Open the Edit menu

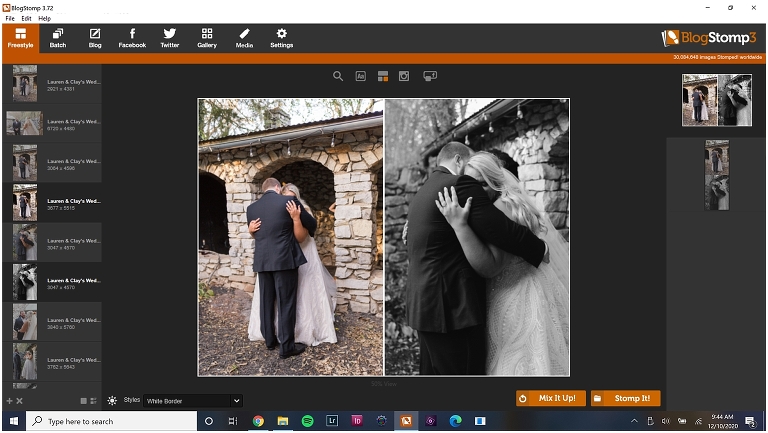coord(26,18)
